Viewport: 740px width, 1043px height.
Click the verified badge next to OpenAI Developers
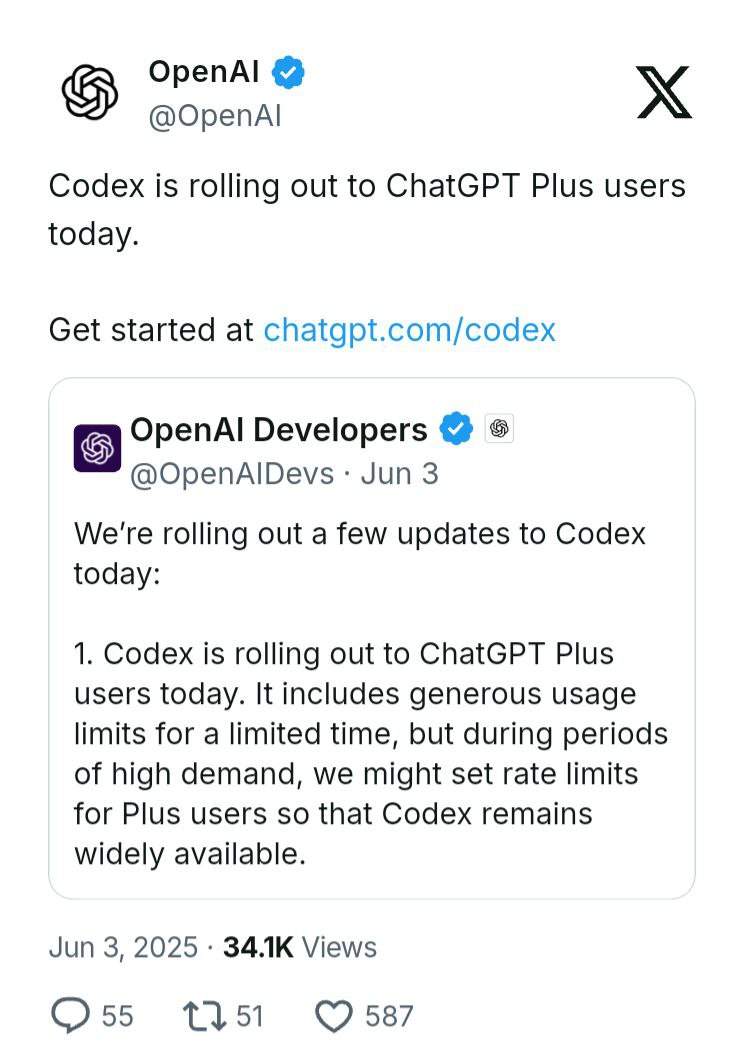pos(457,430)
